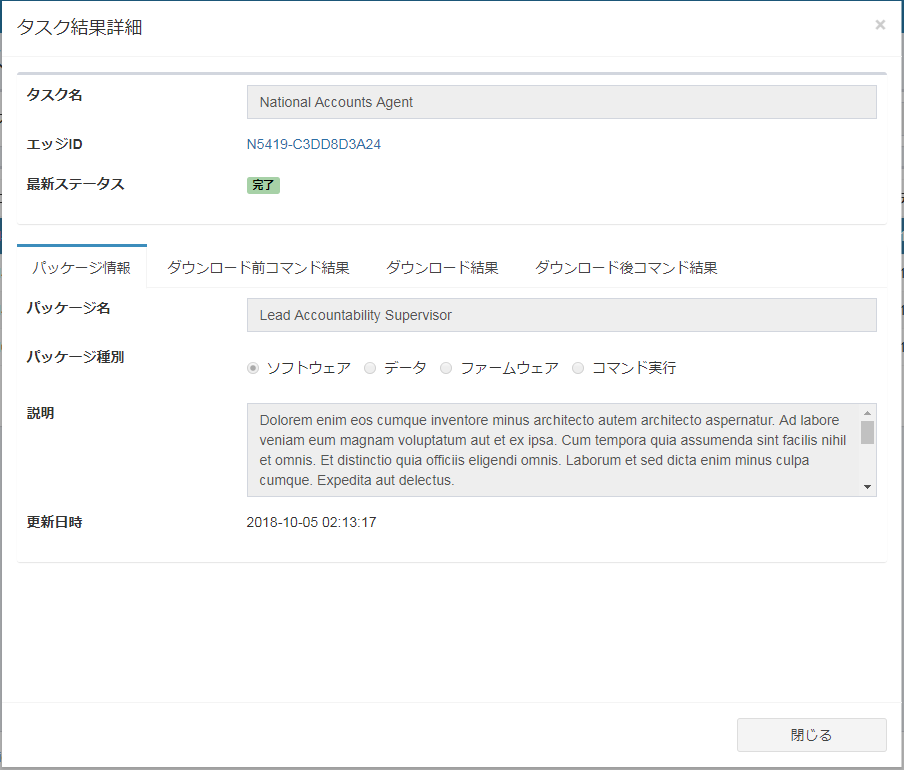Screen dimensions: 904x770
Task: Click the Lead Accountability Supervisor package name field
Action: [561, 315]
